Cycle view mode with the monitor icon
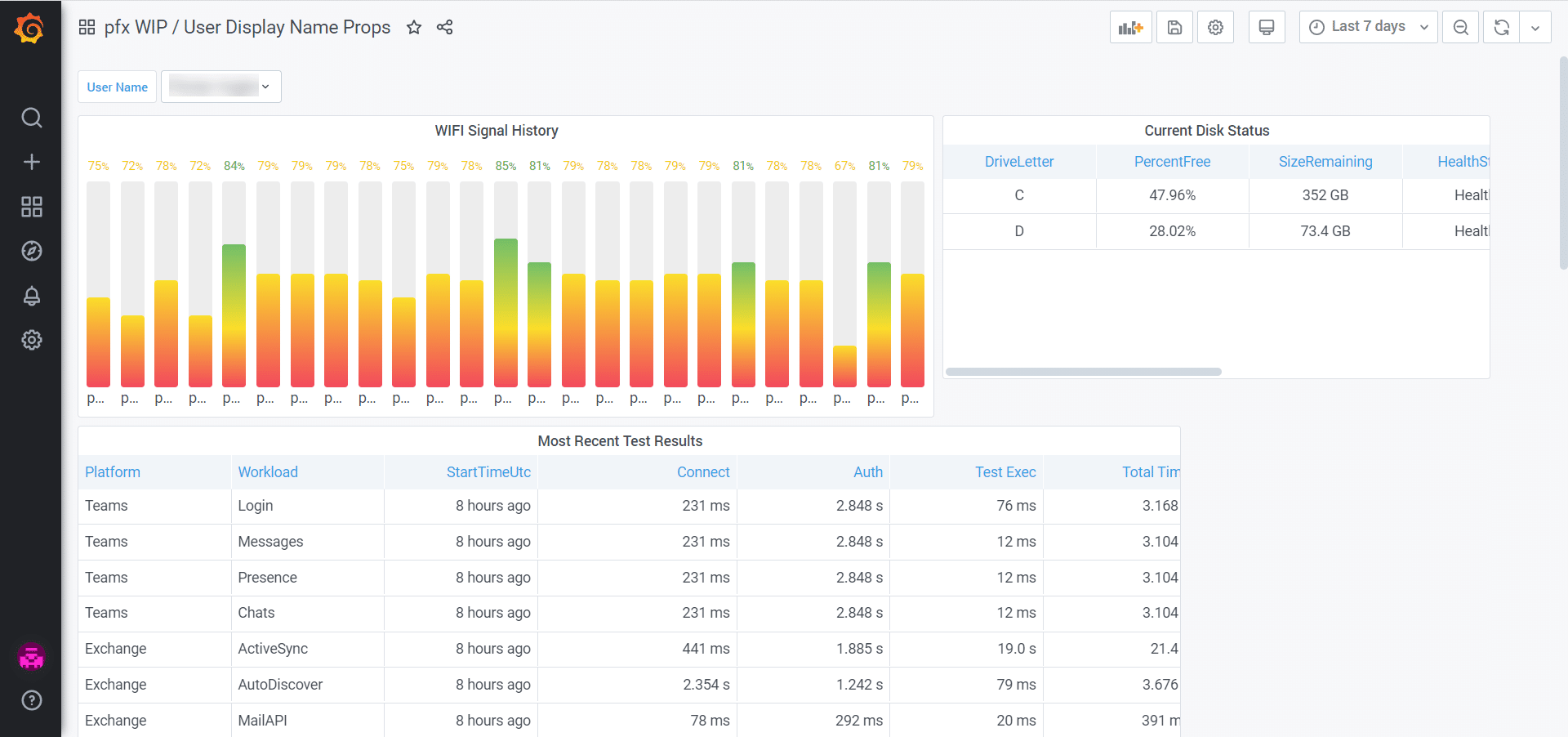The height and width of the screenshot is (737, 1568). 1267,28
